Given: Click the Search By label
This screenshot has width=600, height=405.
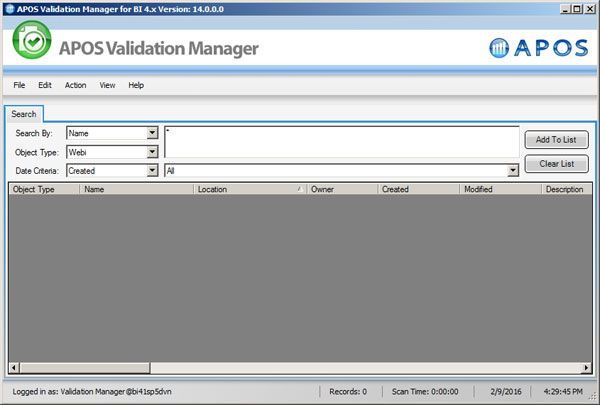Looking at the screenshot, I should (34, 133).
